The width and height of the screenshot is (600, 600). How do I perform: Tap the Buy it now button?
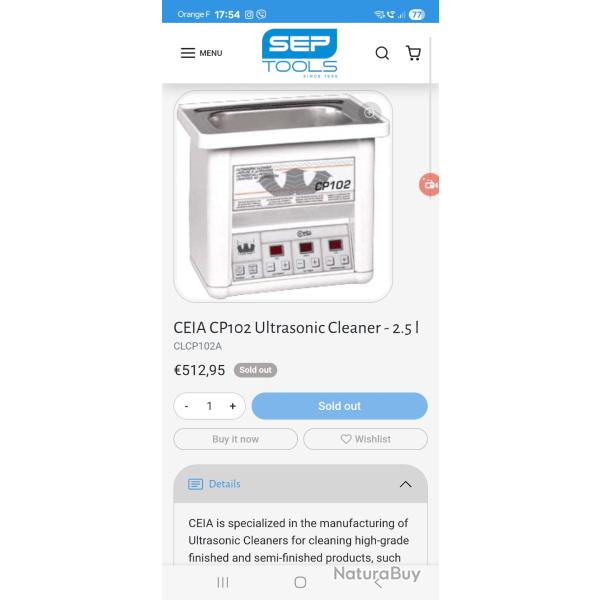[x=235, y=439]
